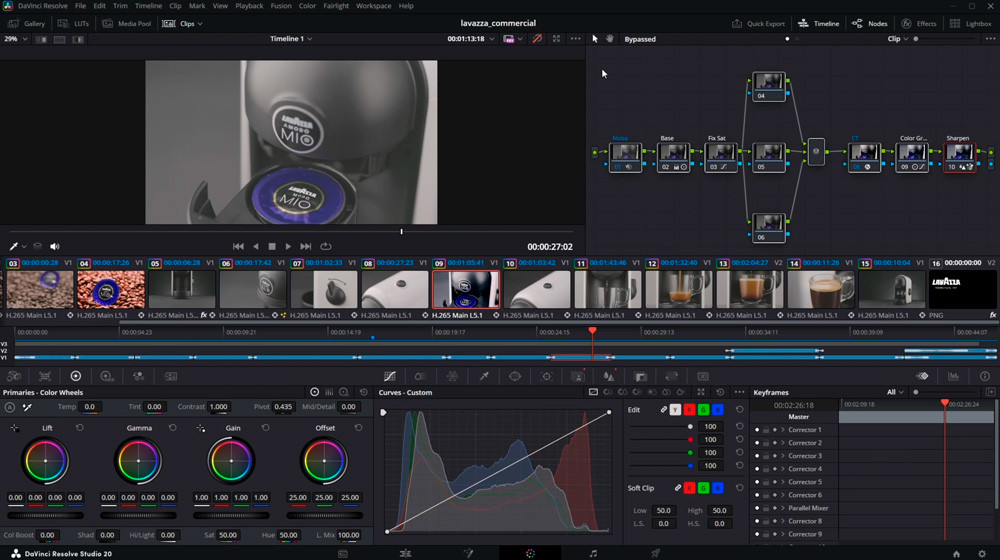Open the Color Warper palette icon
Image resolution: width=1000 pixels, height=560 pixels.
(x=452, y=376)
